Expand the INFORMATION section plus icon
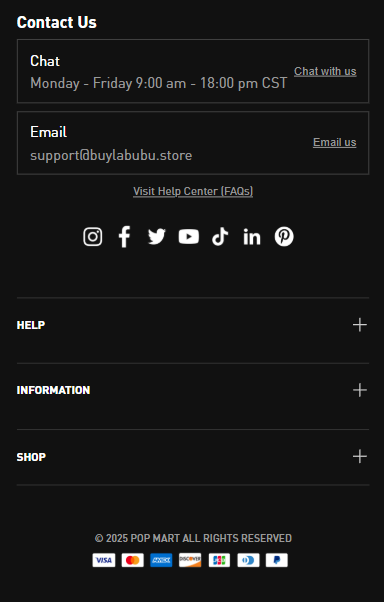 click(360, 390)
